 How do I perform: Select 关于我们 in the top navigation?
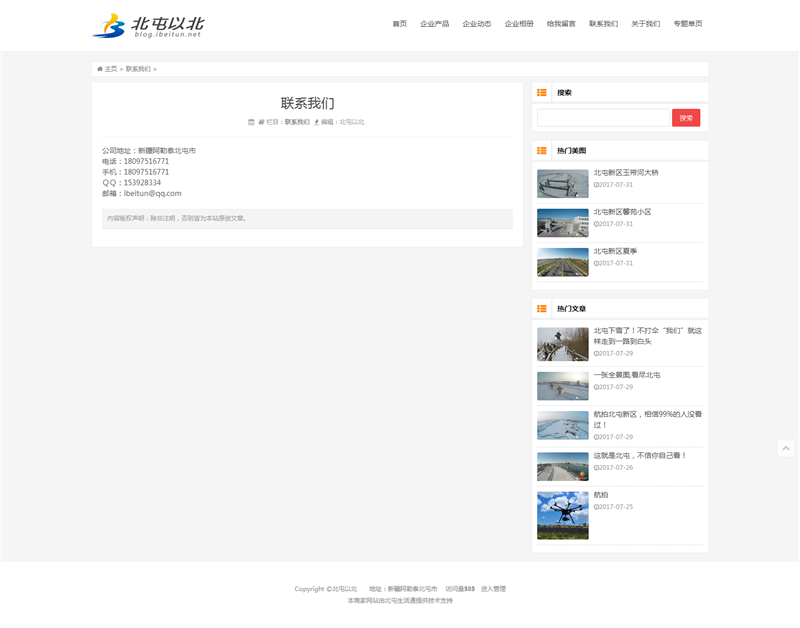coord(645,24)
